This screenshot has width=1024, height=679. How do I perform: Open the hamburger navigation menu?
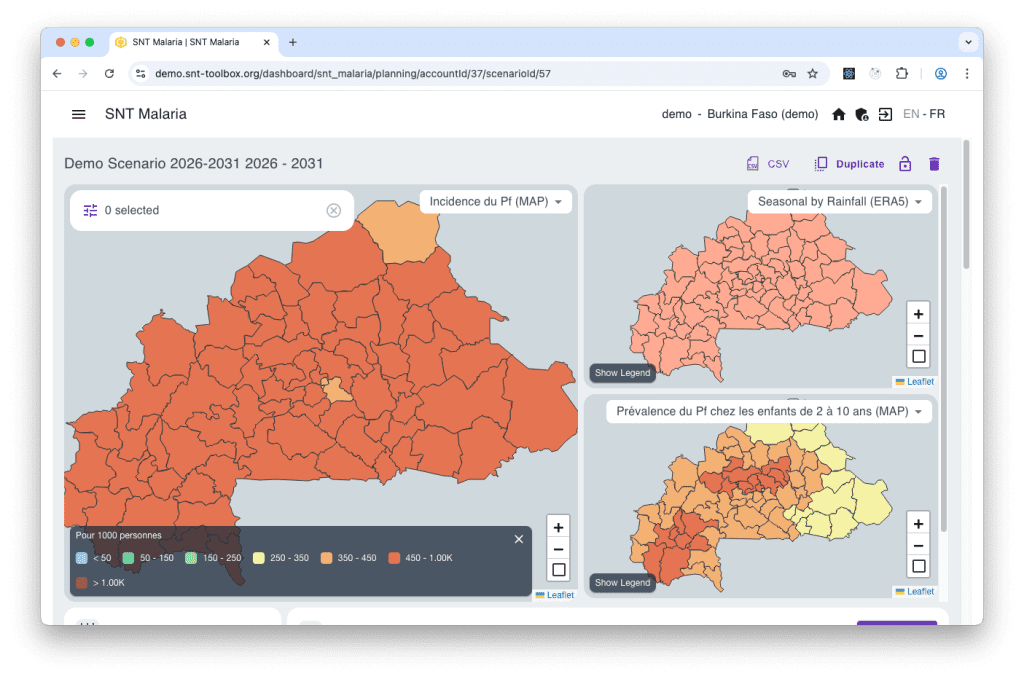coord(79,114)
